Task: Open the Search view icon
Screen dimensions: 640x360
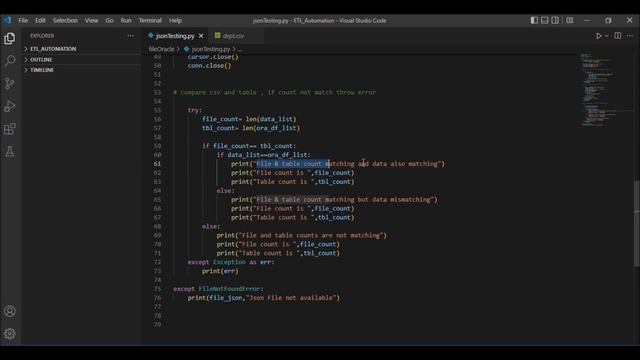Action: point(10,61)
